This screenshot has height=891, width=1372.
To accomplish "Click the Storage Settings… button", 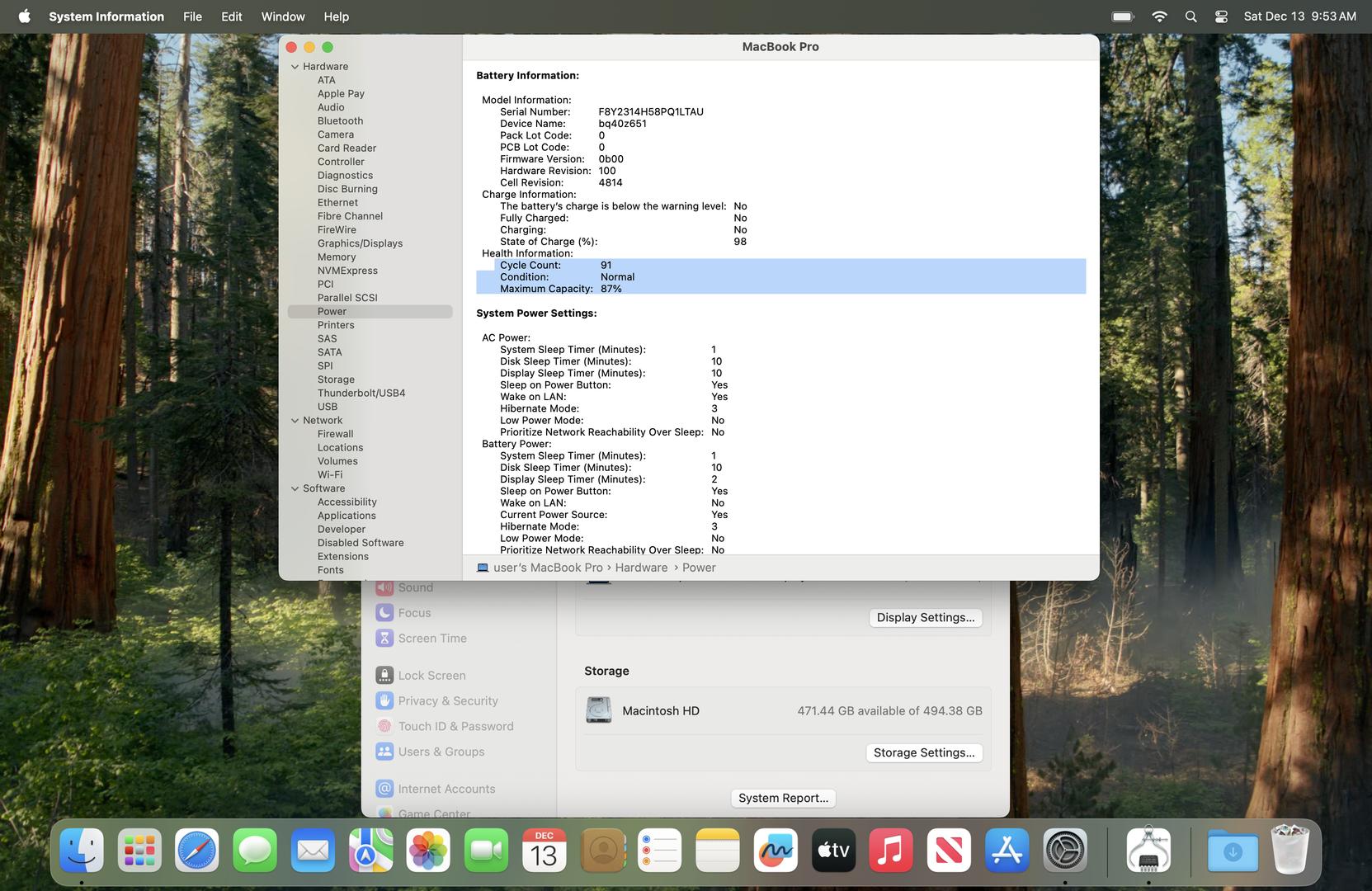I will [923, 752].
